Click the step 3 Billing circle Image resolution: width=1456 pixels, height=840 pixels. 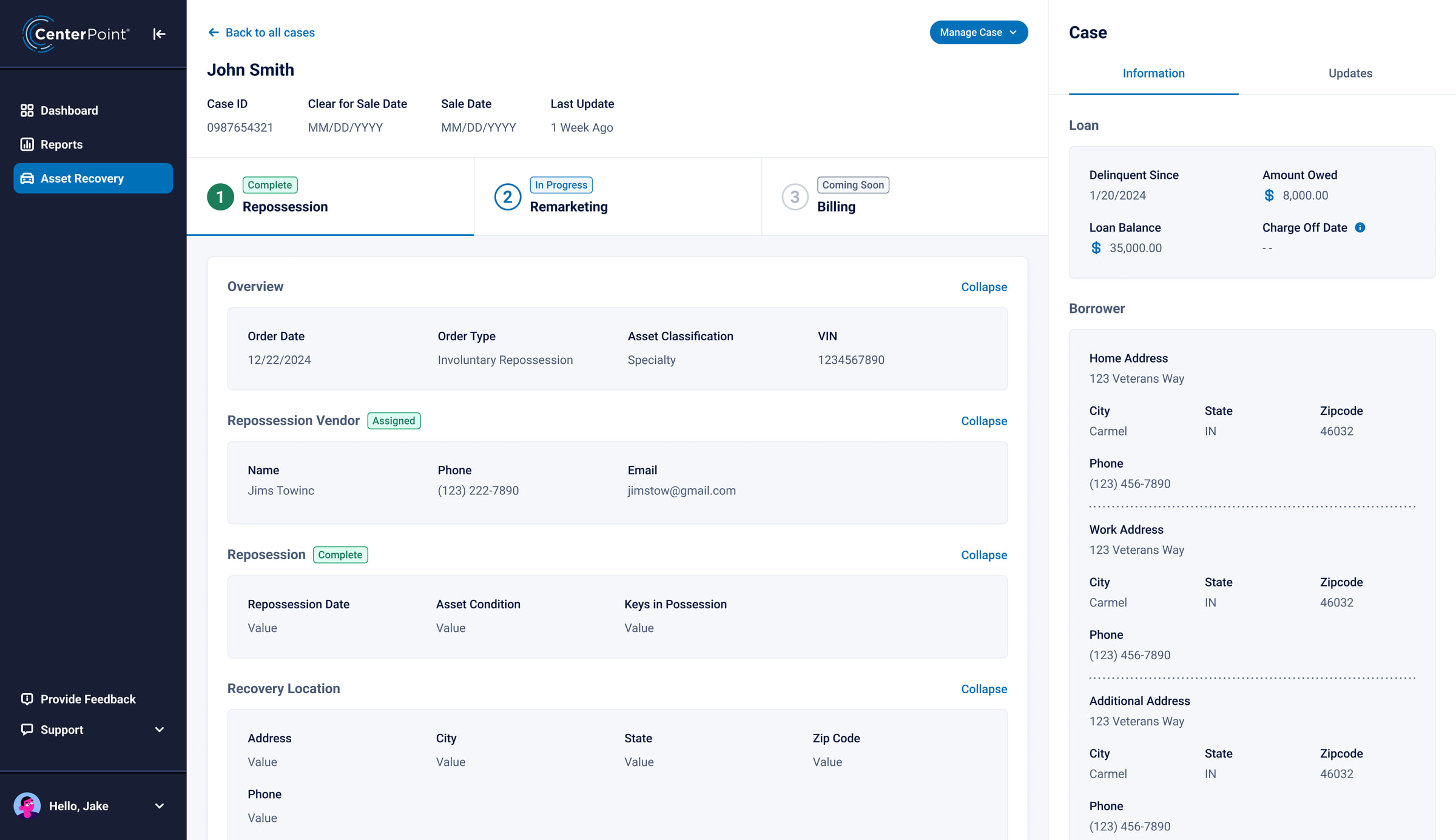point(795,197)
